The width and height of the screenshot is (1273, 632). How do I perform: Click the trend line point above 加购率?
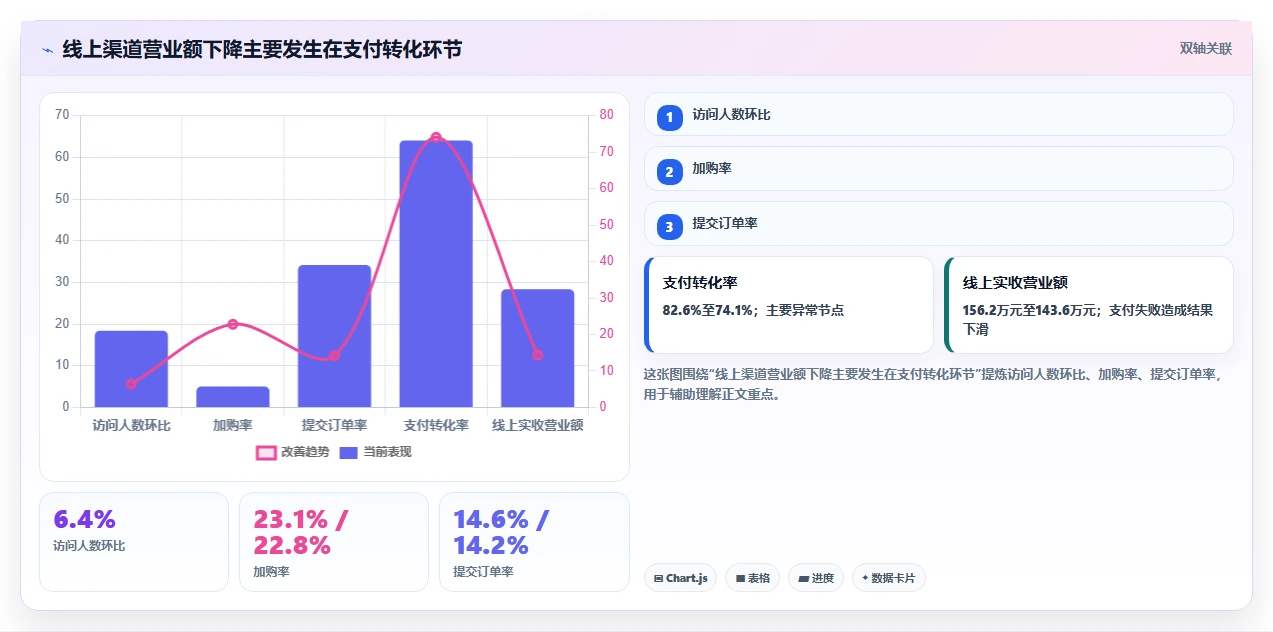tap(233, 324)
